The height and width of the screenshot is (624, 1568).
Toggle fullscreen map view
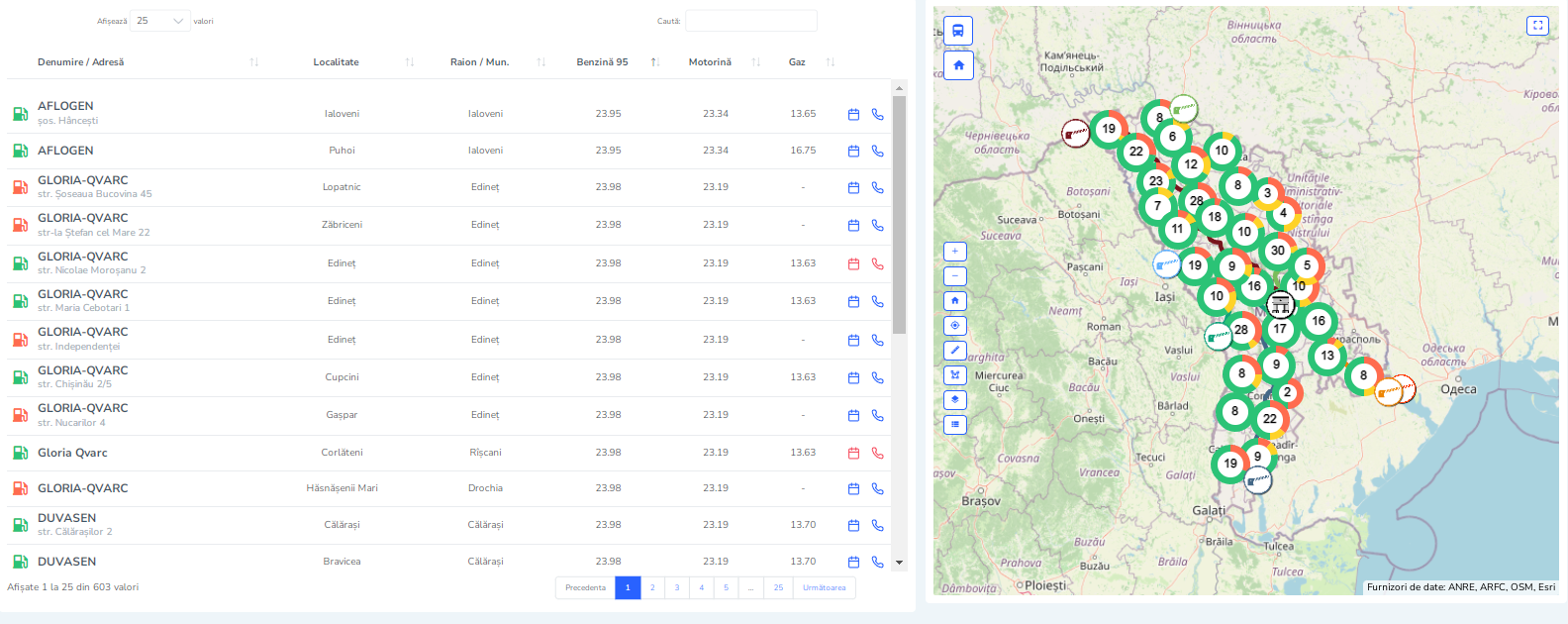[1537, 26]
